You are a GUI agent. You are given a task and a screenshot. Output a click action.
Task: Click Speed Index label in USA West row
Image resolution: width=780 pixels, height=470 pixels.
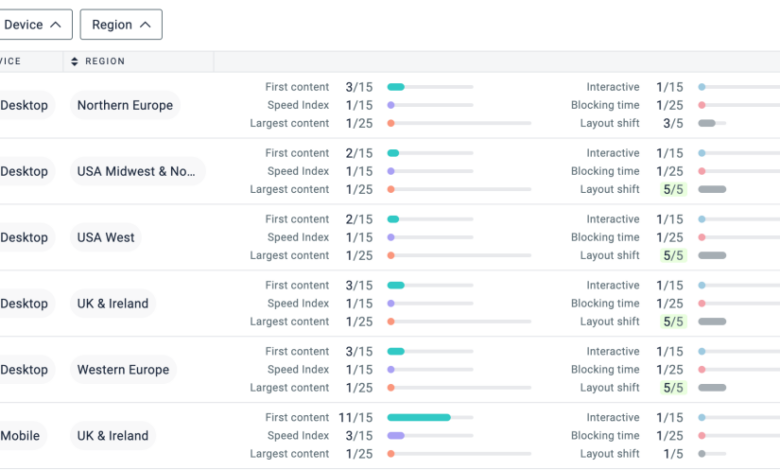coord(298,237)
